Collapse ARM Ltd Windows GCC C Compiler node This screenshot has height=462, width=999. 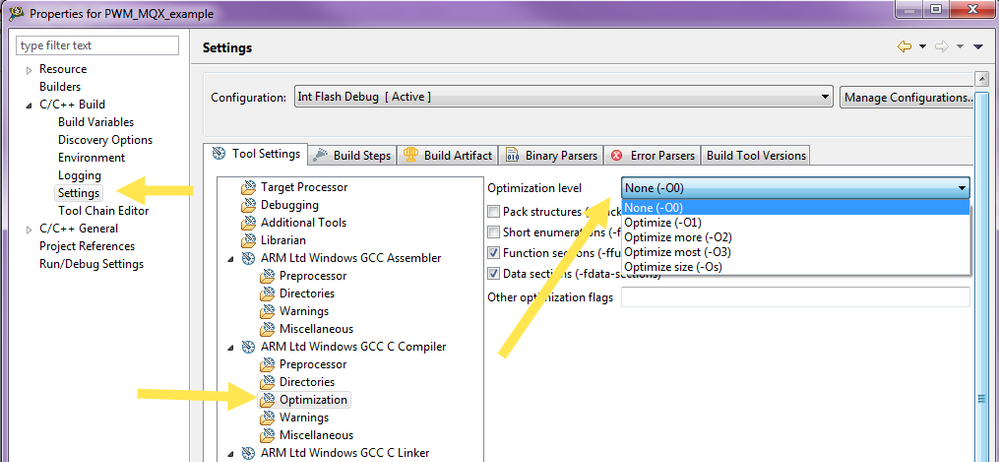(x=231, y=347)
